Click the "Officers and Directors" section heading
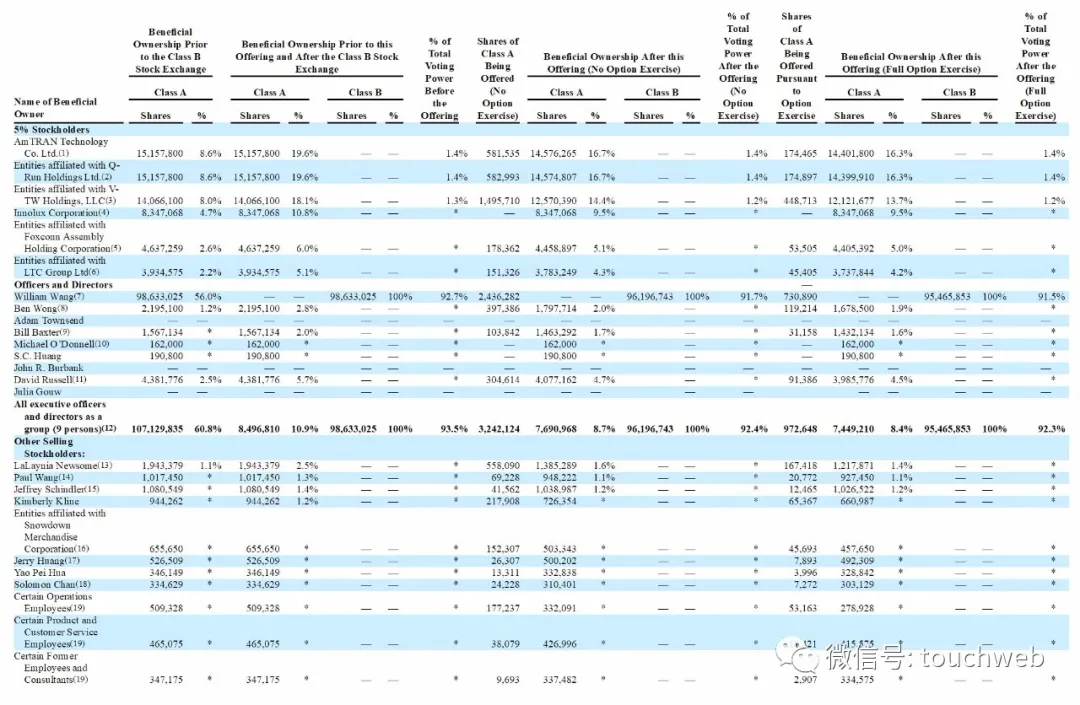Viewport: 1080px width, 705px height. pyautogui.click(x=63, y=284)
